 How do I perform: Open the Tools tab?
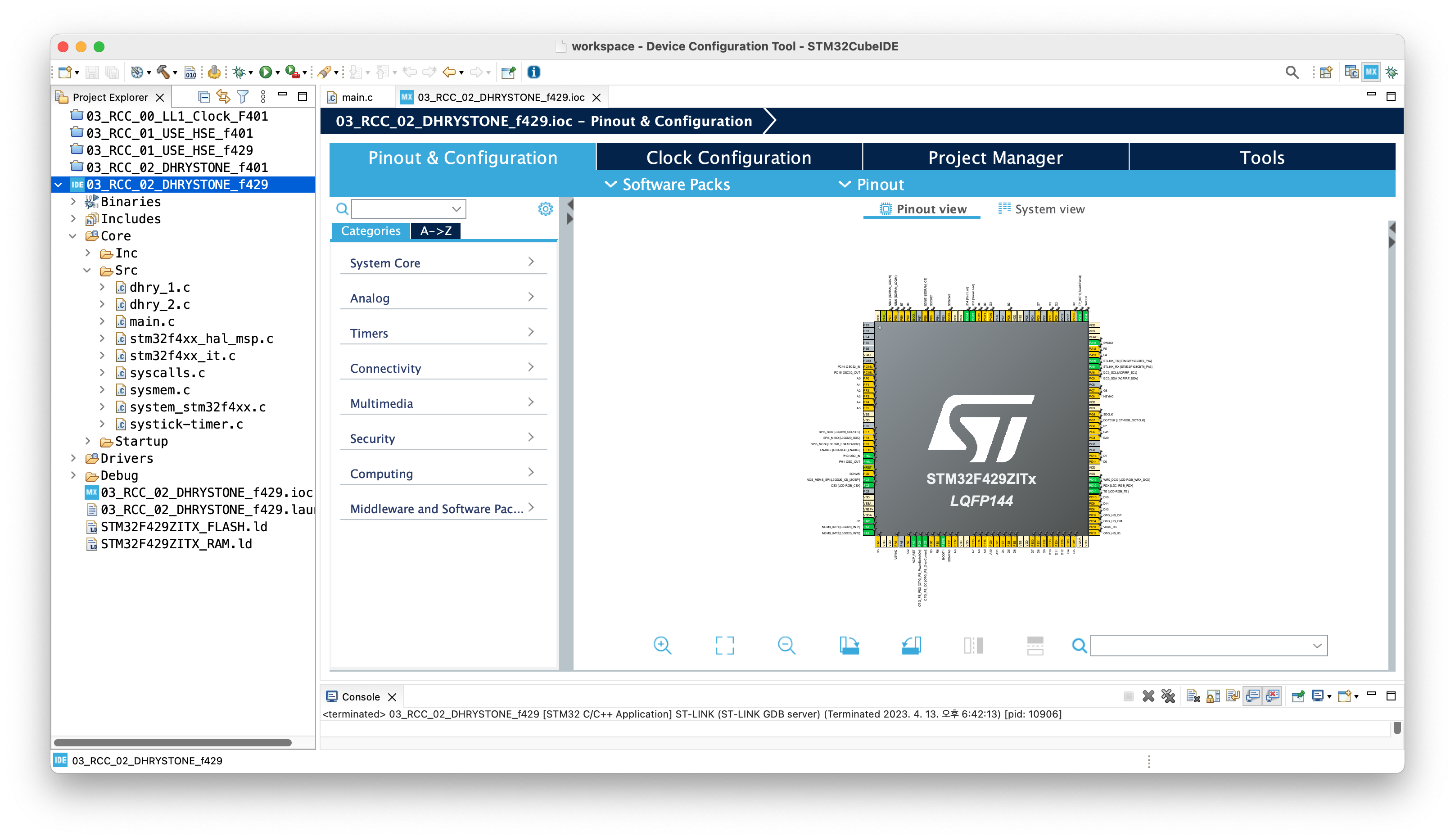pos(1262,158)
